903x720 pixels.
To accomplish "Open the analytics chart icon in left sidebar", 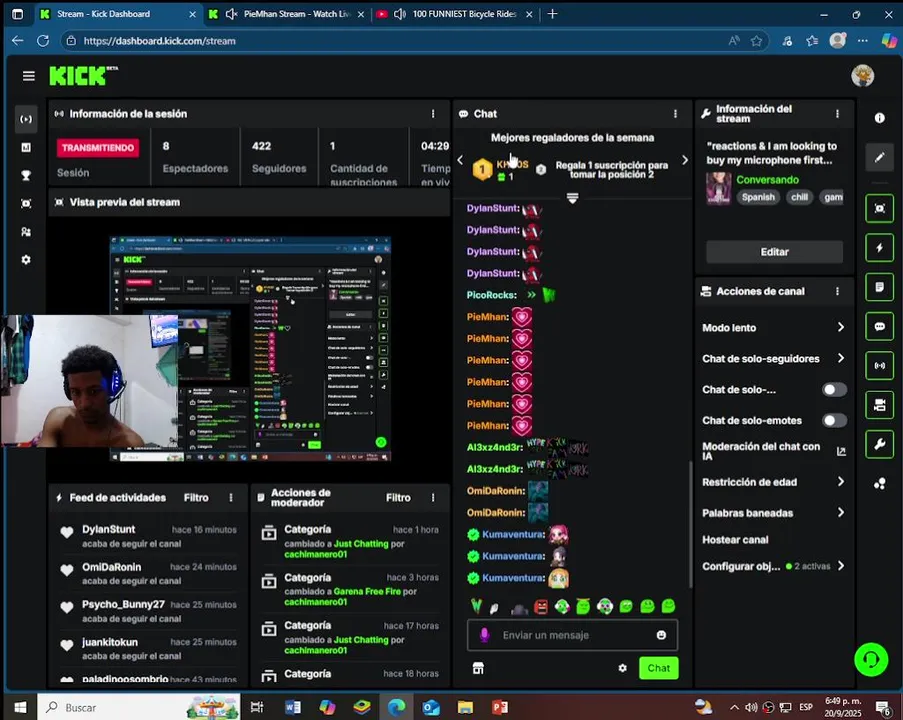I will (26, 147).
